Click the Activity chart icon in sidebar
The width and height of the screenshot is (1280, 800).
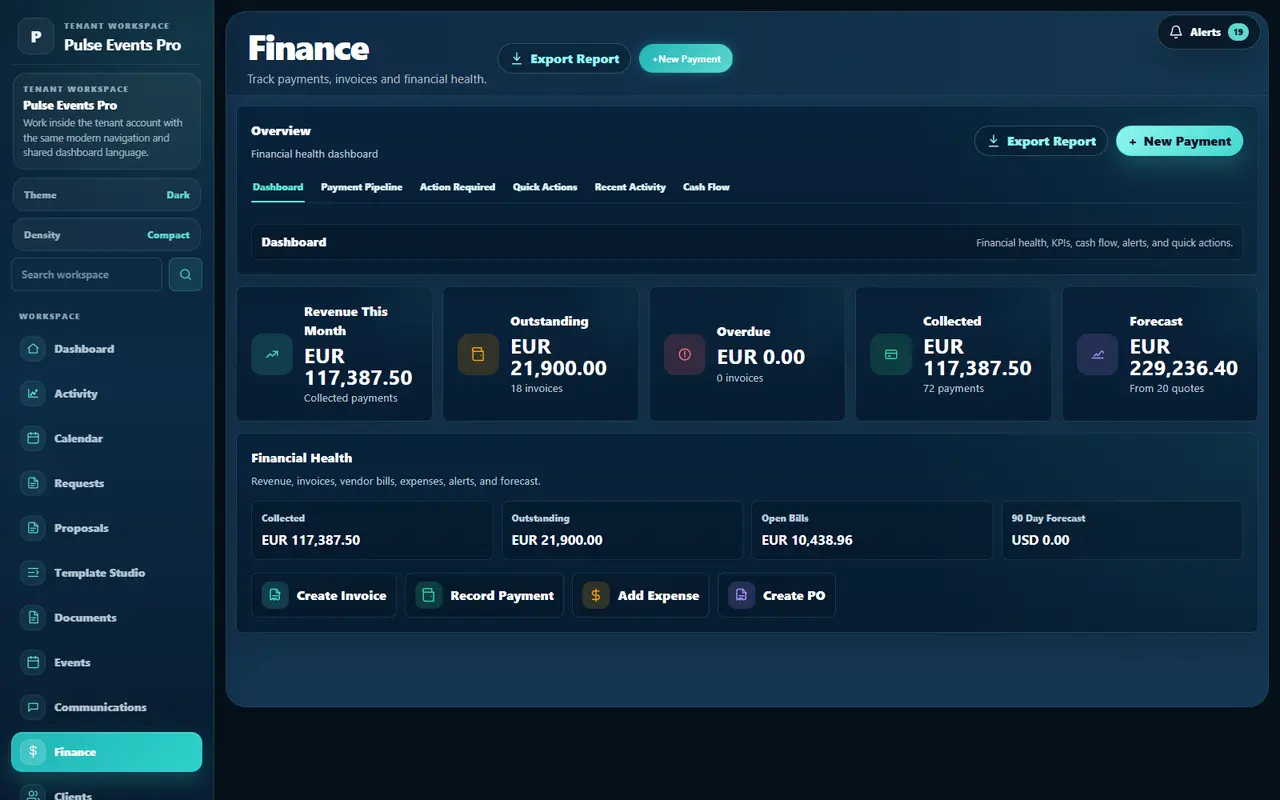(33, 394)
